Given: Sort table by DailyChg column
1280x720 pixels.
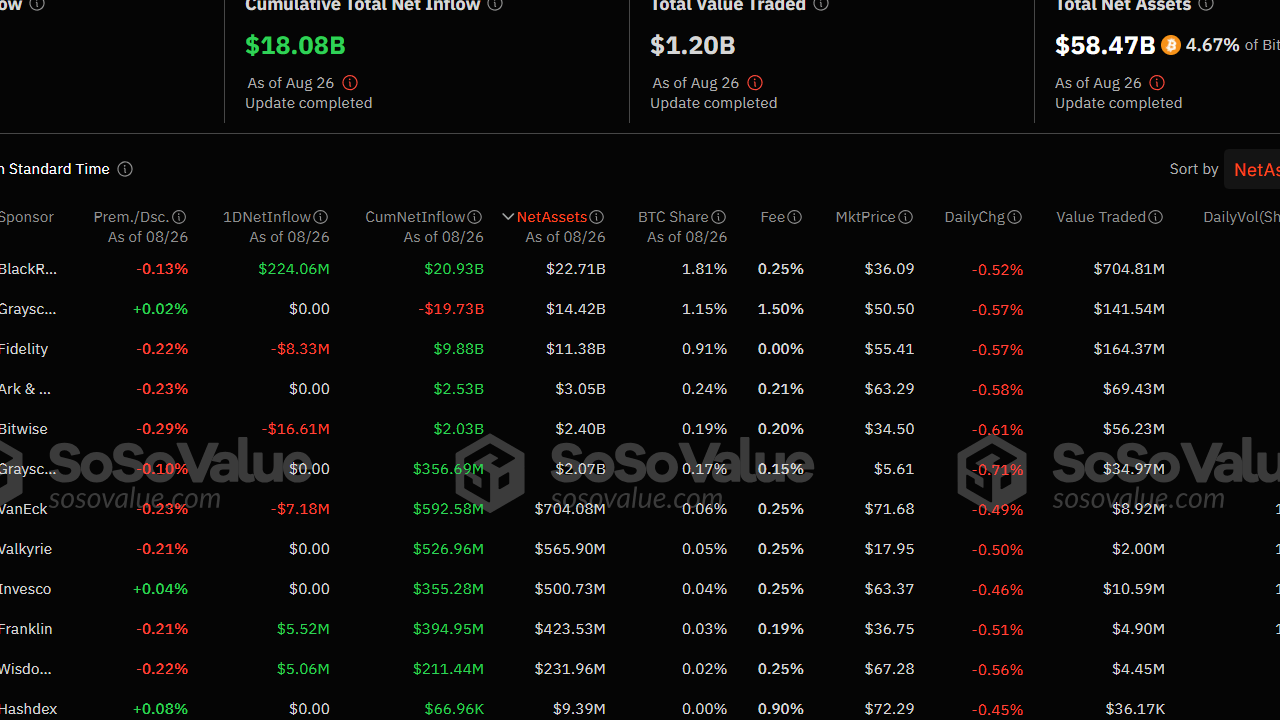Looking at the screenshot, I should [x=975, y=217].
